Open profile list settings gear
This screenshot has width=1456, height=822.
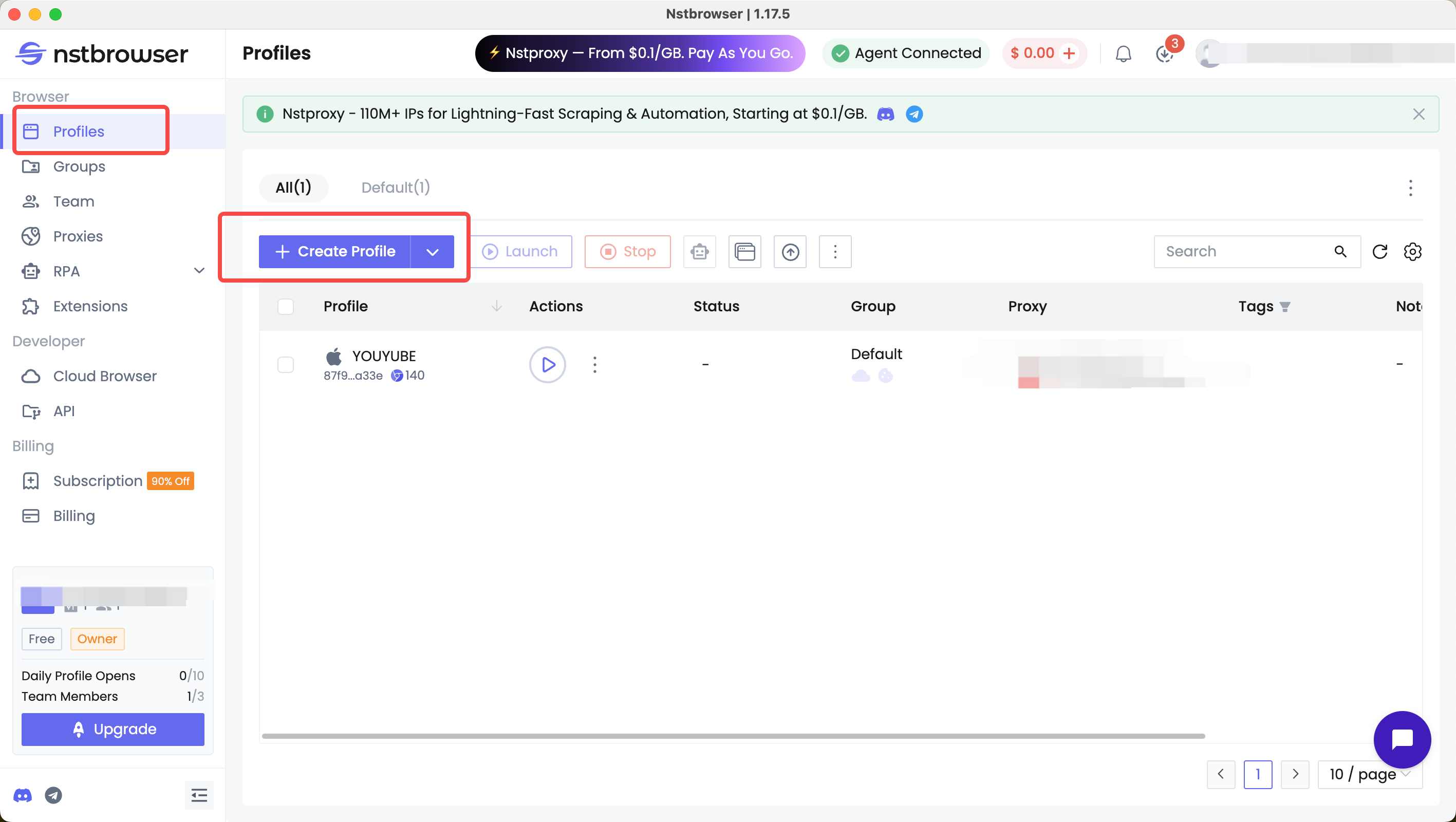coord(1413,252)
